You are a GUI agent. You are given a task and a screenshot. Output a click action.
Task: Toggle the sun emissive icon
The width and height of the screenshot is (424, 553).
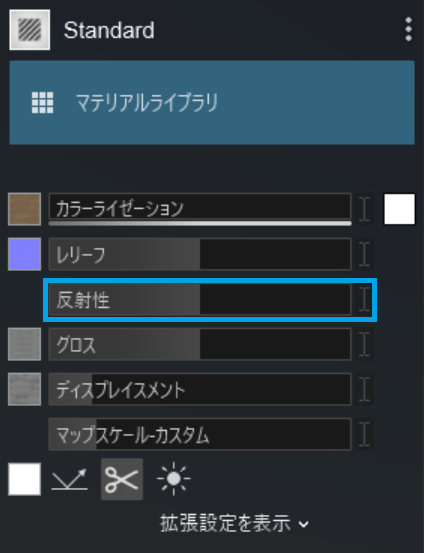(174, 479)
